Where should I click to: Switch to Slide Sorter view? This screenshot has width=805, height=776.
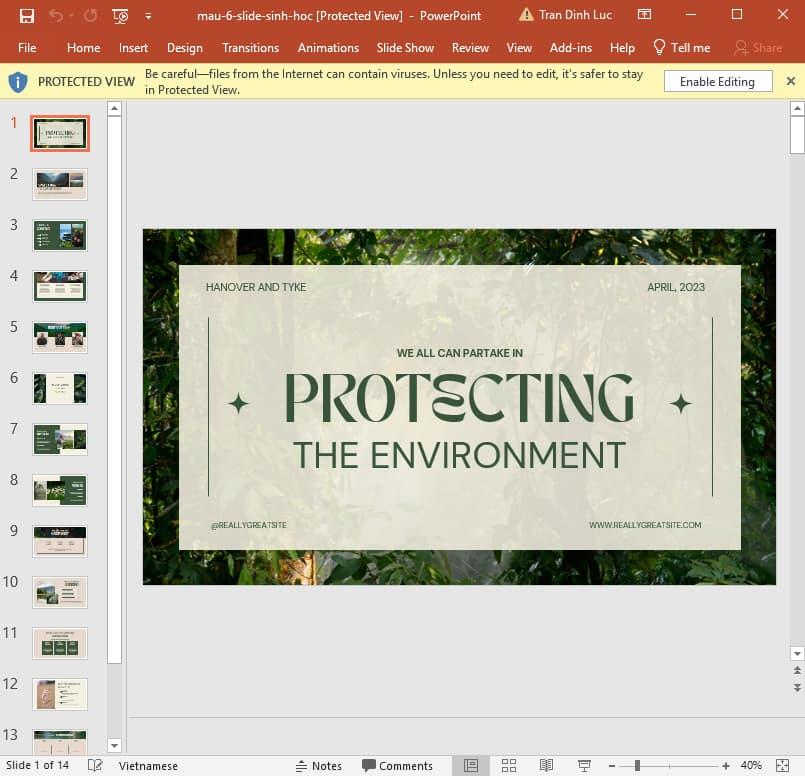(509, 765)
